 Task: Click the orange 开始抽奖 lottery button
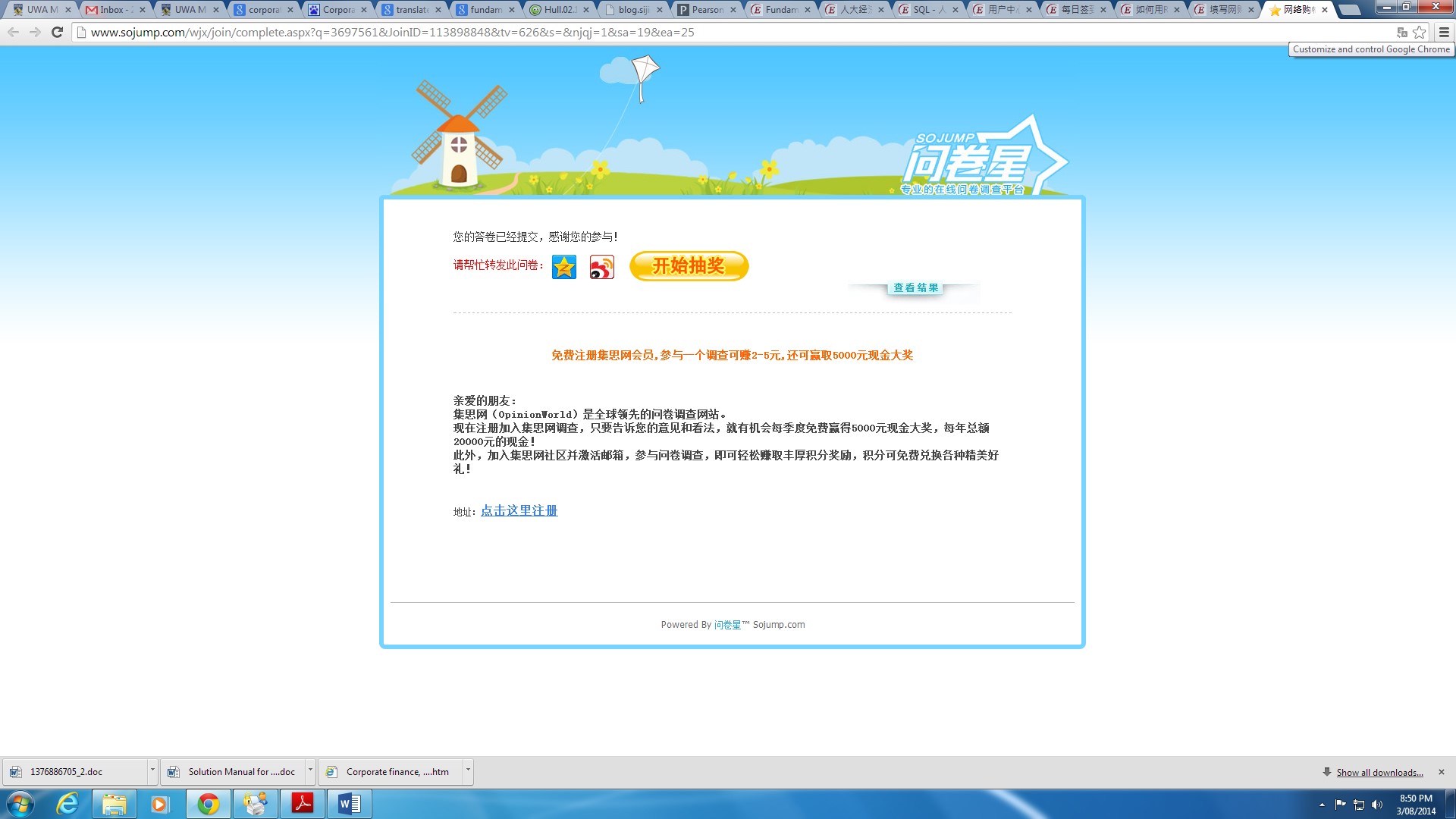689,266
